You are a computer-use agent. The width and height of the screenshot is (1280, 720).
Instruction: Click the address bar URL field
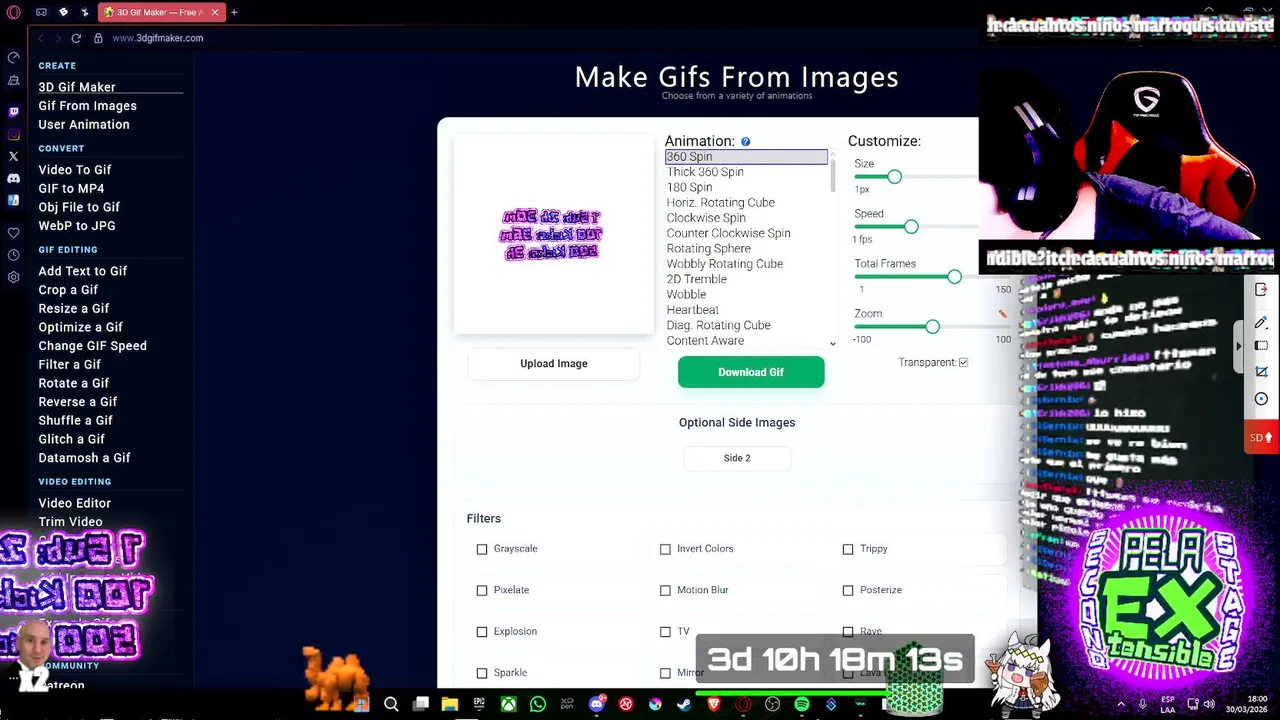click(157, 38)
